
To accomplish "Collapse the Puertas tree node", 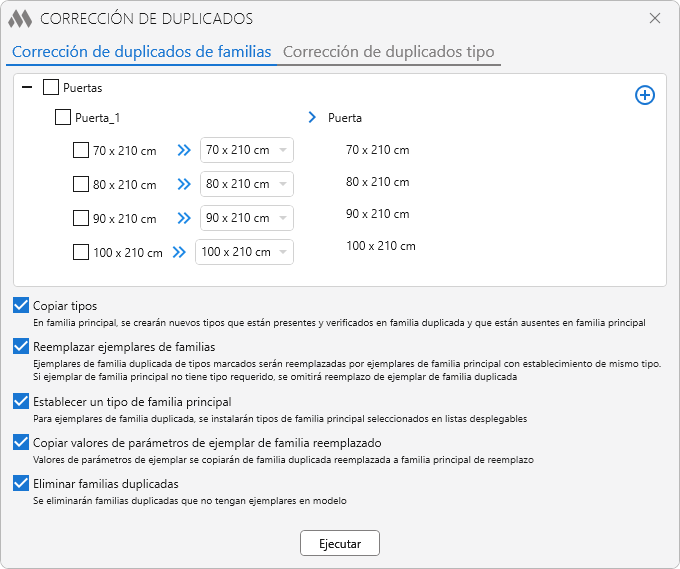I will tap(27, 88).
